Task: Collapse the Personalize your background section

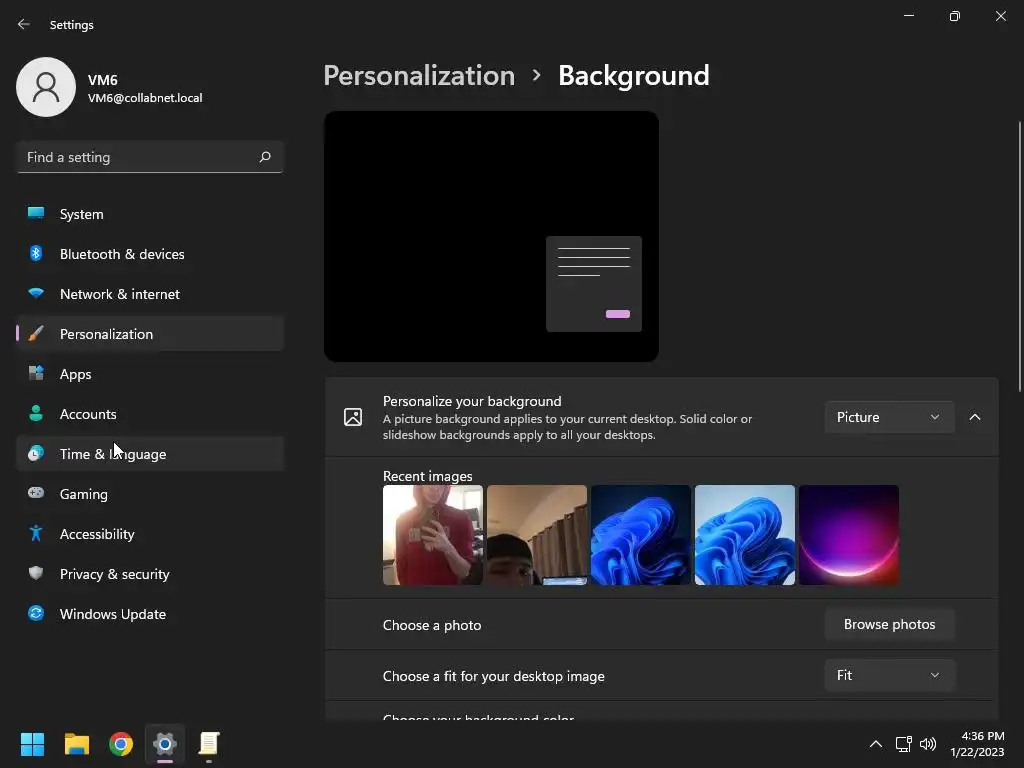Action: pos(974,417)
